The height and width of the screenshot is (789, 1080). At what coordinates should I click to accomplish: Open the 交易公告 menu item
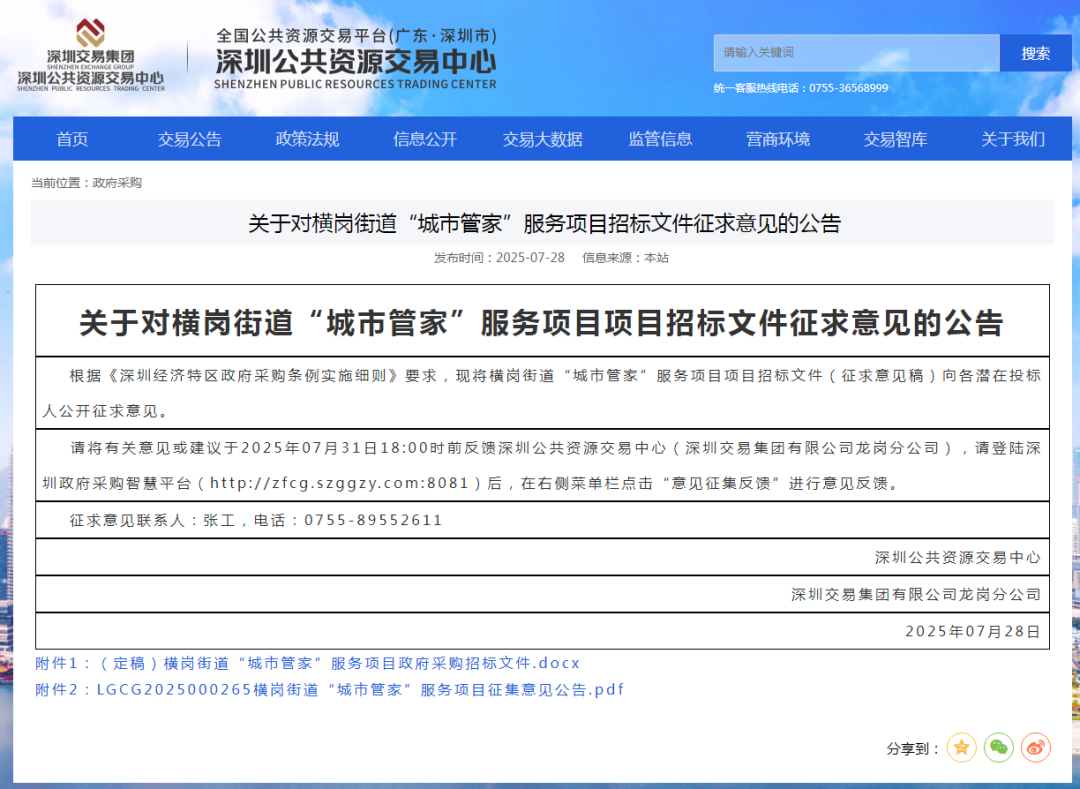click(189, 139)
